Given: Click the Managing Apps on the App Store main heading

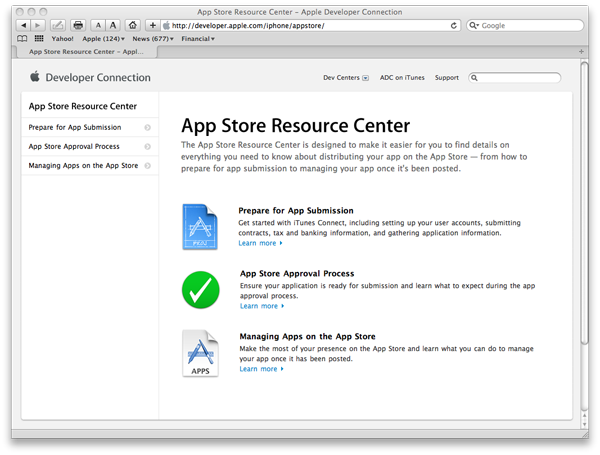Looking at the screenshot, I should 307,336.
